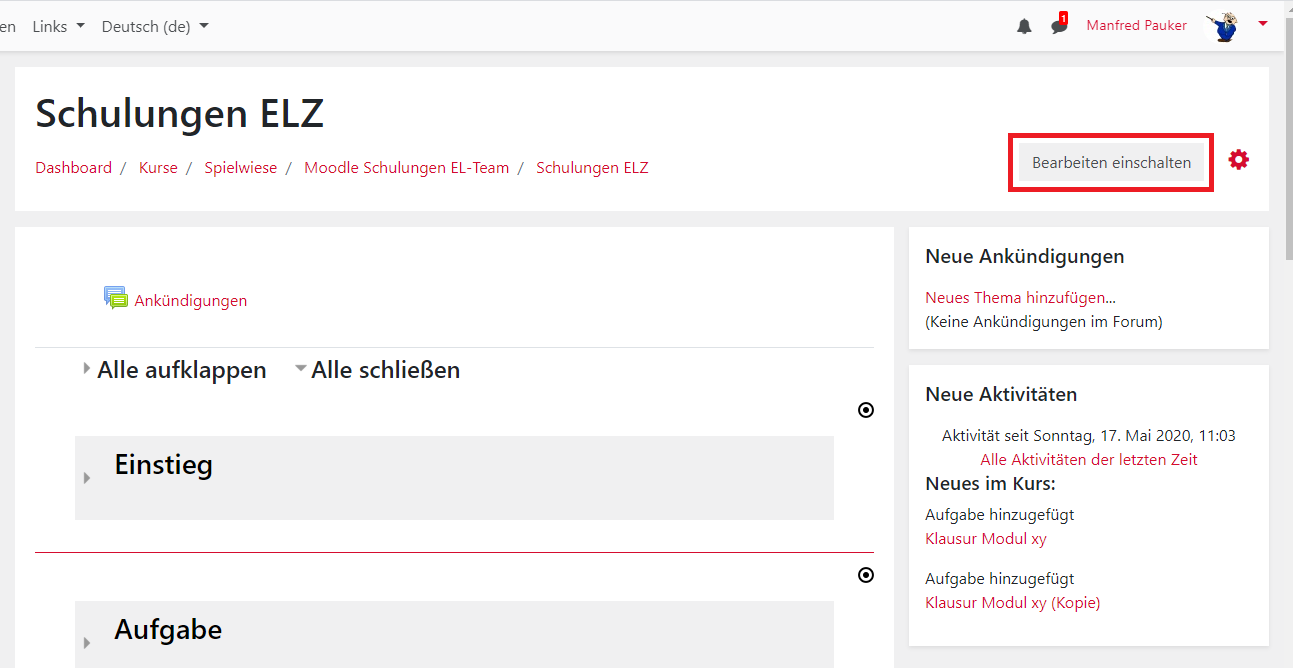Open Alle Aktivitäten der letzten Zeit
1293x668 pixels.
pos(1088,459)
